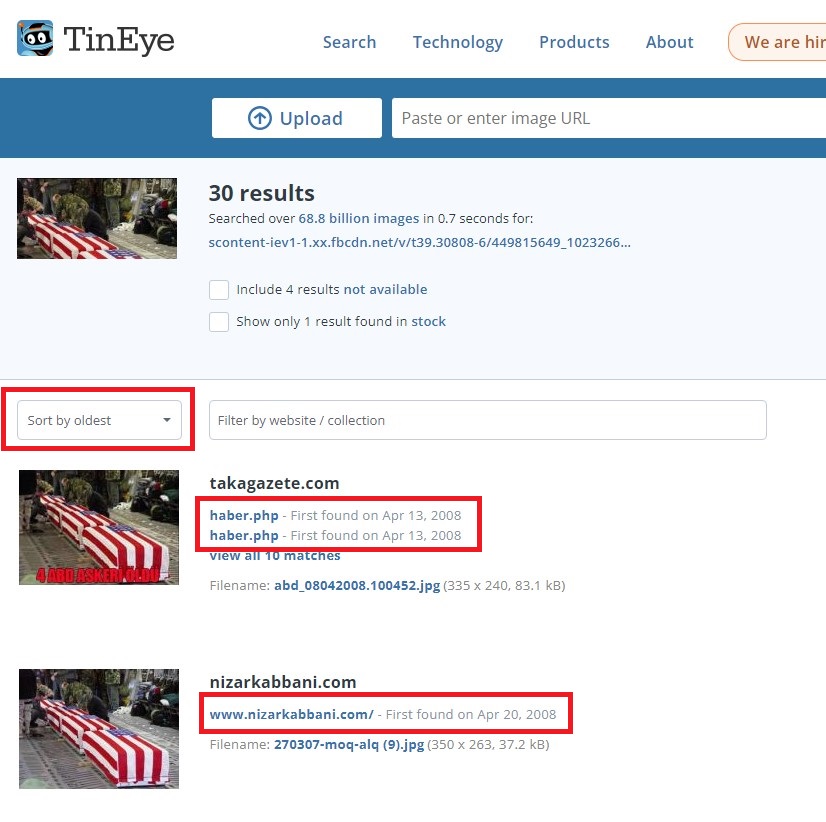Click the We are hiring button
This screenshot has height=822, width=826.
tap(778, 42)
